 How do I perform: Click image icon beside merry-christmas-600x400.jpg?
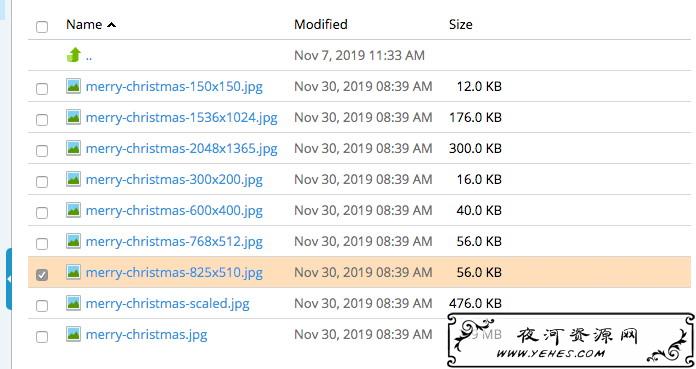(74, 210)
